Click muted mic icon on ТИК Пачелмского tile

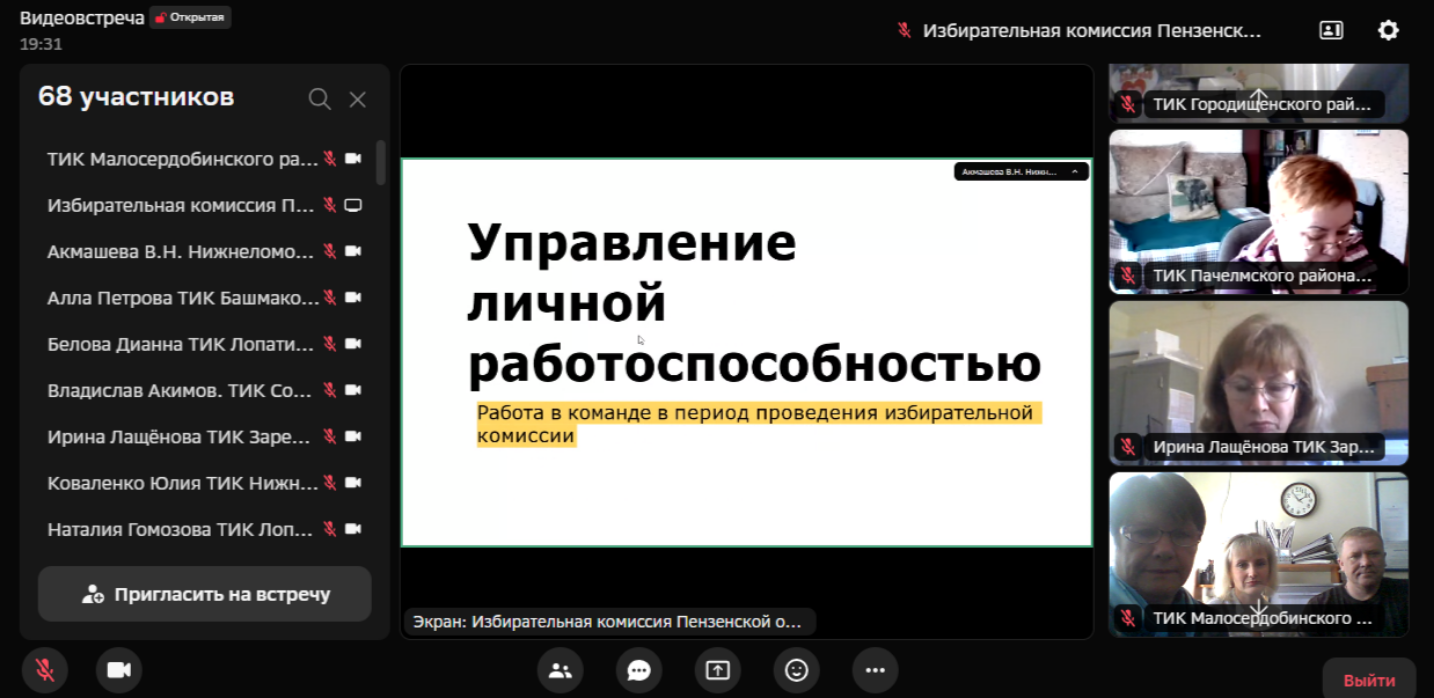(1128, 275)
